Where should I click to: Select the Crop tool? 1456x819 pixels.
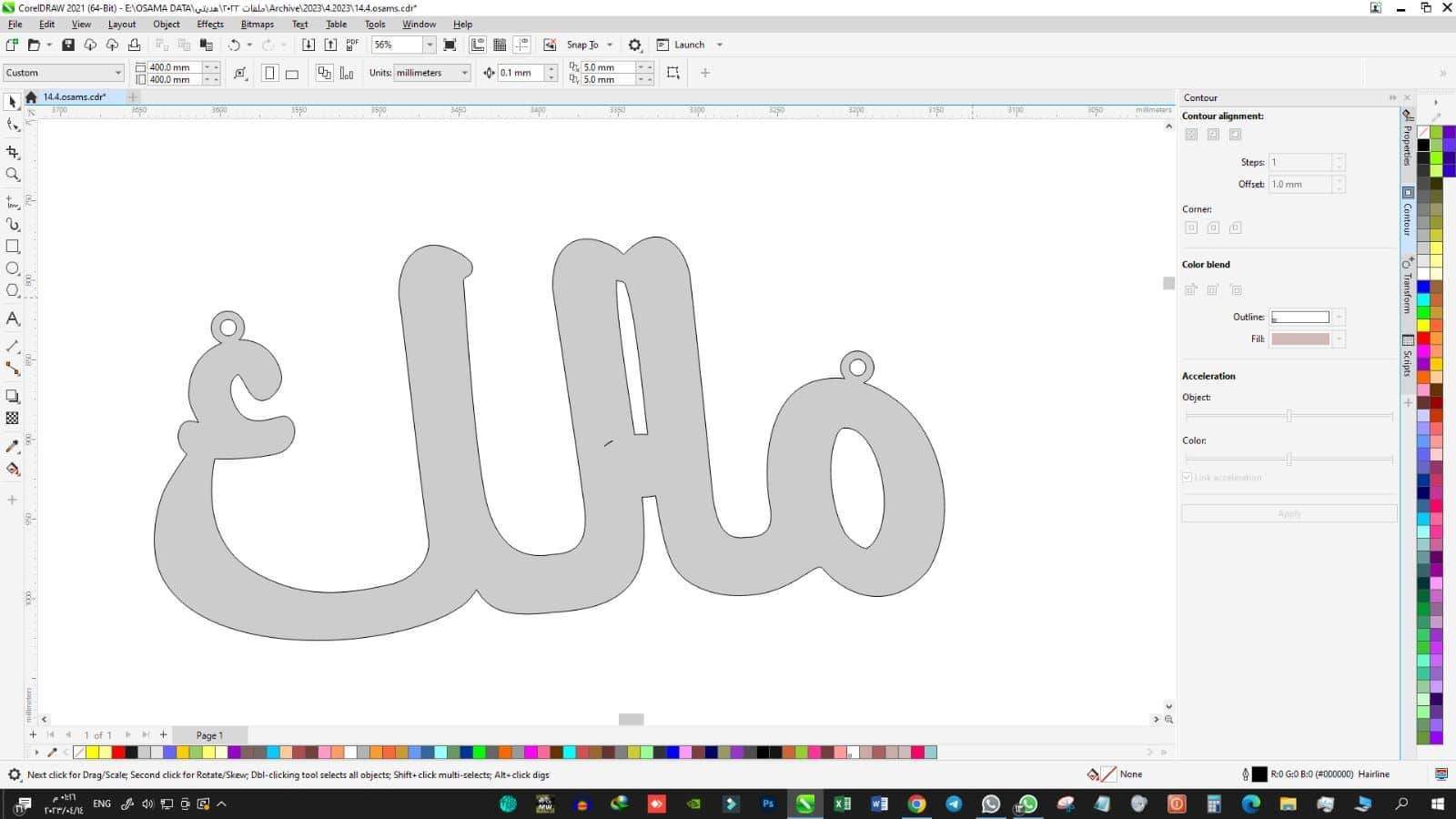click(13, 152)
